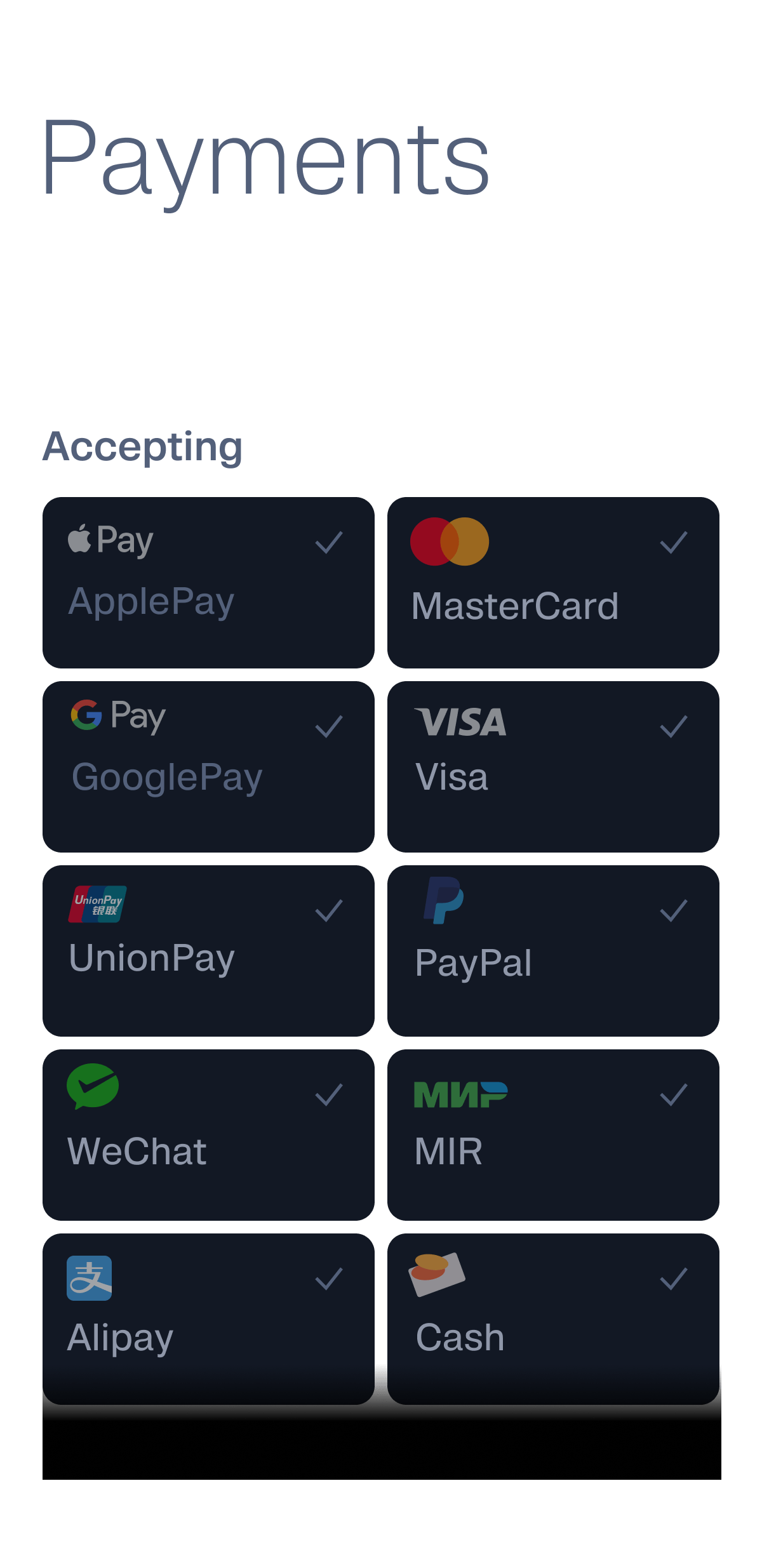Toggle the GooglePay checkmark
Screen dimensions: 762x1568
329,727
